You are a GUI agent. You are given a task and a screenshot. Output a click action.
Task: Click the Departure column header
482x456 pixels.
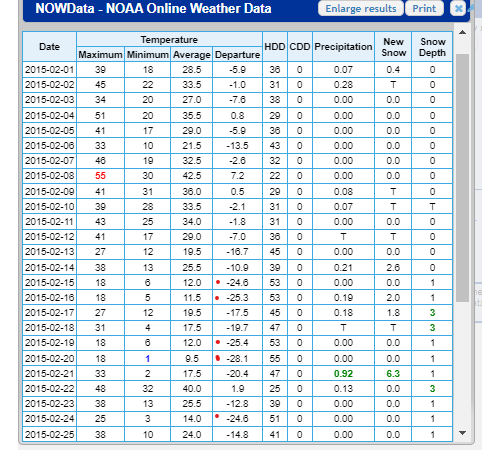237,54
